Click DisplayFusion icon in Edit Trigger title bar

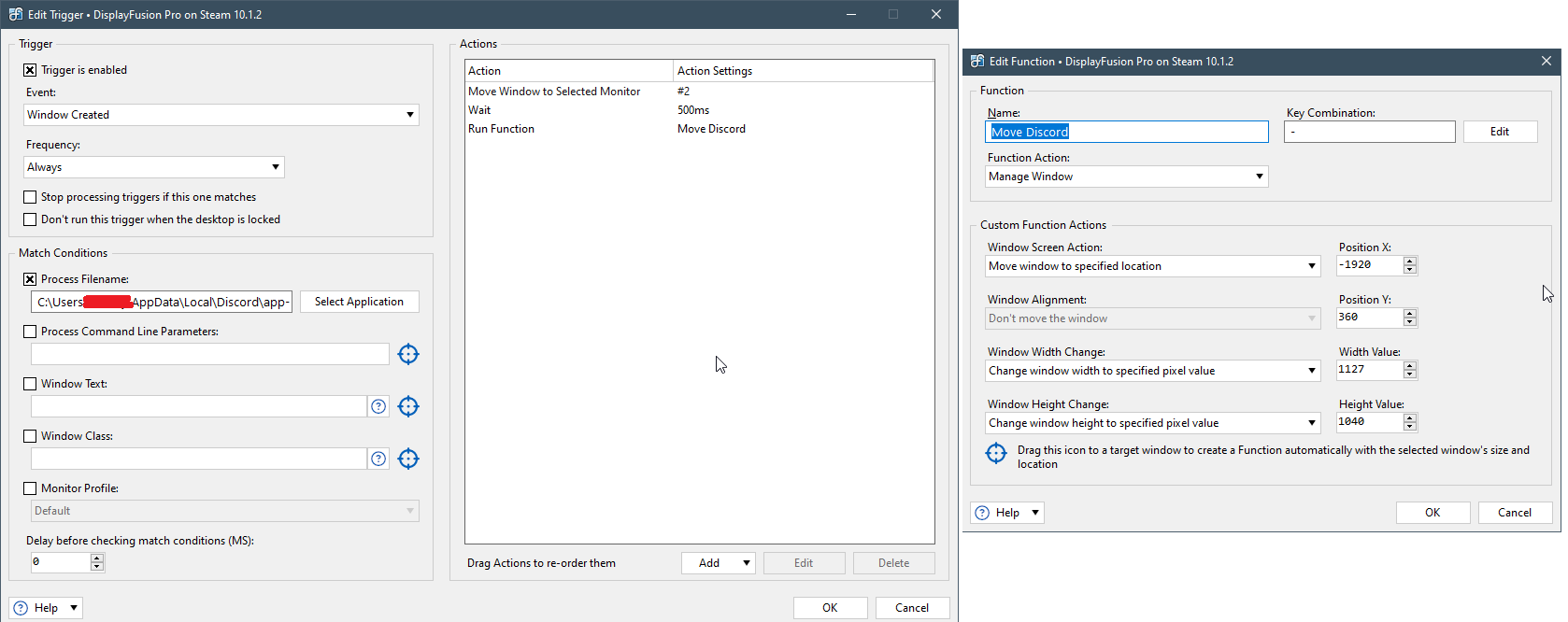click(16, 14)
